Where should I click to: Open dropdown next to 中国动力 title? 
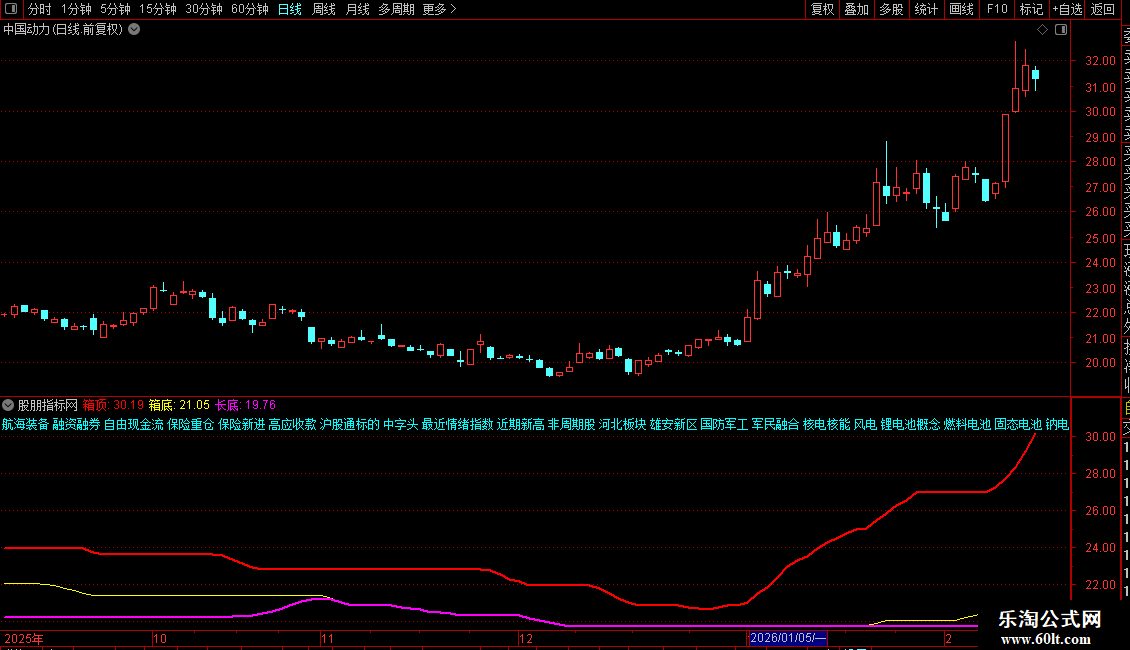134,30
